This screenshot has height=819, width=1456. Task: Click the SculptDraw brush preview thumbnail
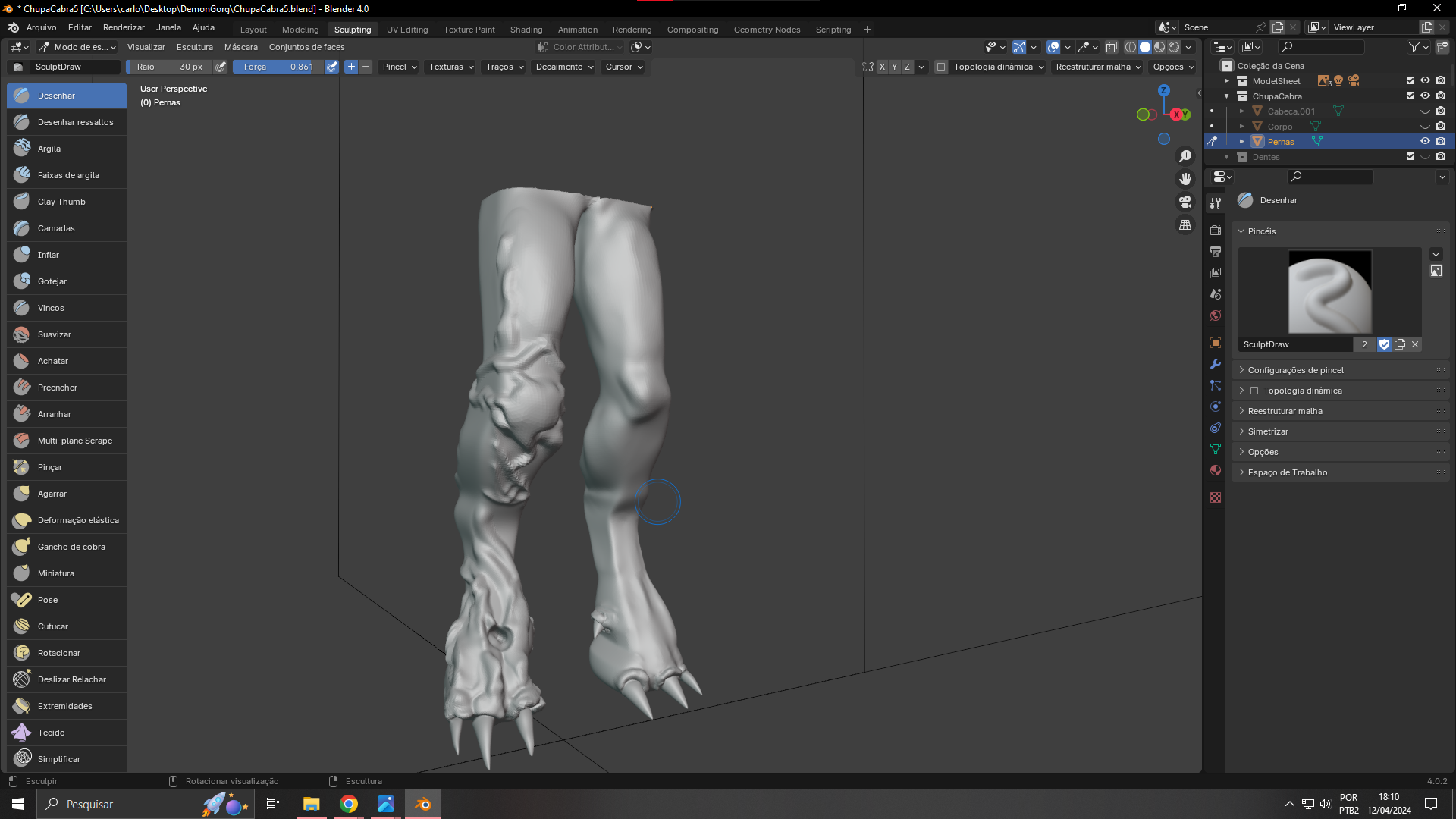click(x=1329, y=292)
